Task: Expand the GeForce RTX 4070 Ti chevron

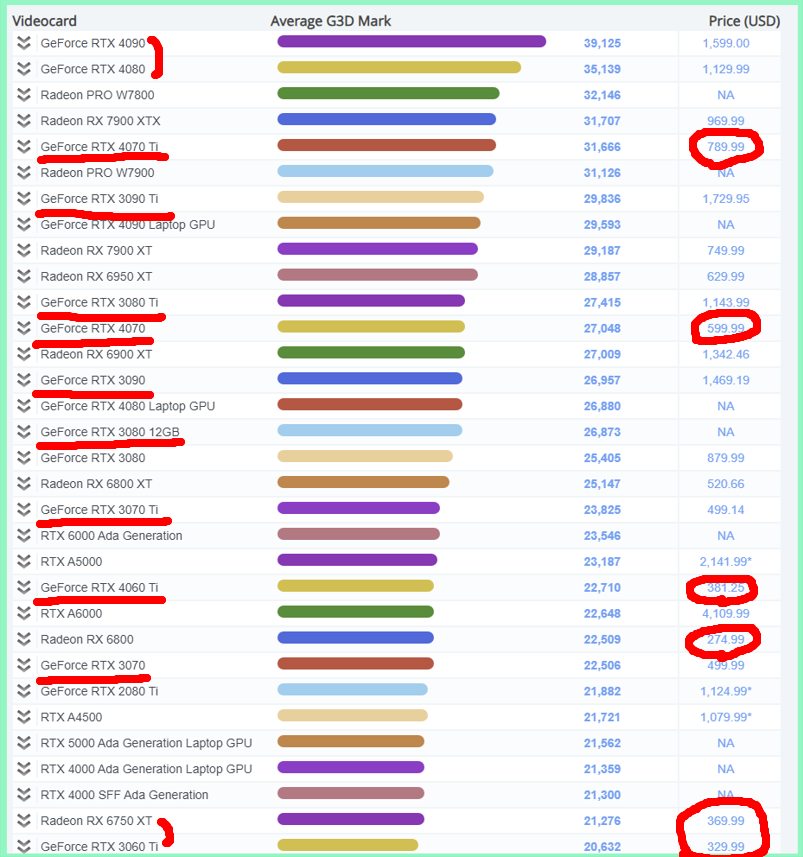Action: (24, 146)
